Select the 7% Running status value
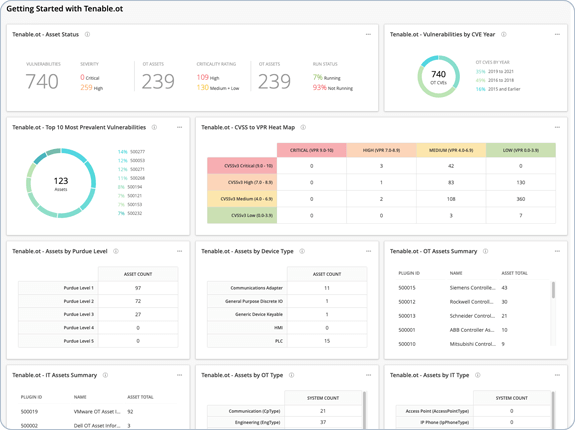This screenshot has height=430, width=575. [x=326, y=78]
